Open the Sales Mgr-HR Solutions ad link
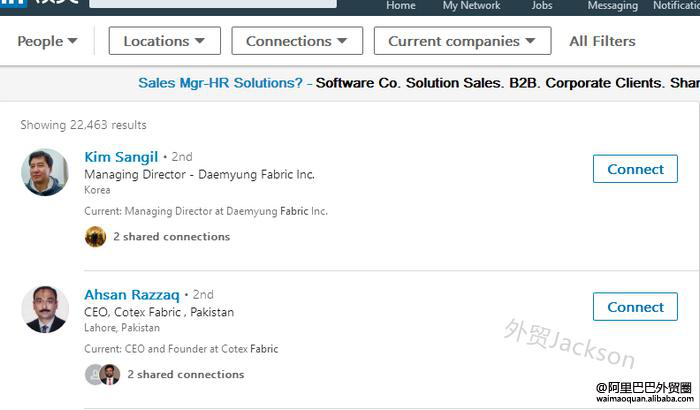Image resolution: width=700 pixels, height=410 pixels. tap(221, 83)
